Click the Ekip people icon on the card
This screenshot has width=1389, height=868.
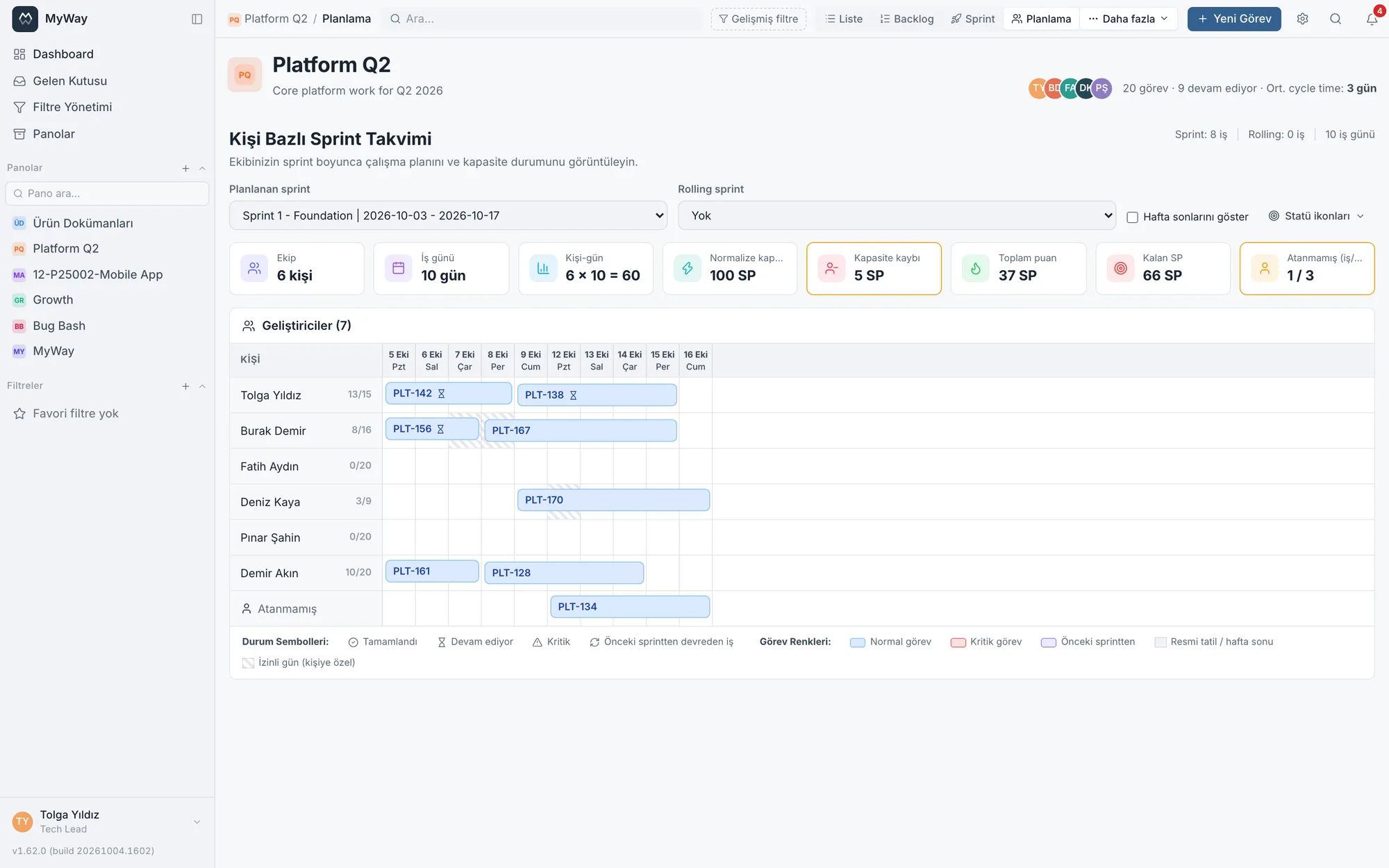(255, 268)
